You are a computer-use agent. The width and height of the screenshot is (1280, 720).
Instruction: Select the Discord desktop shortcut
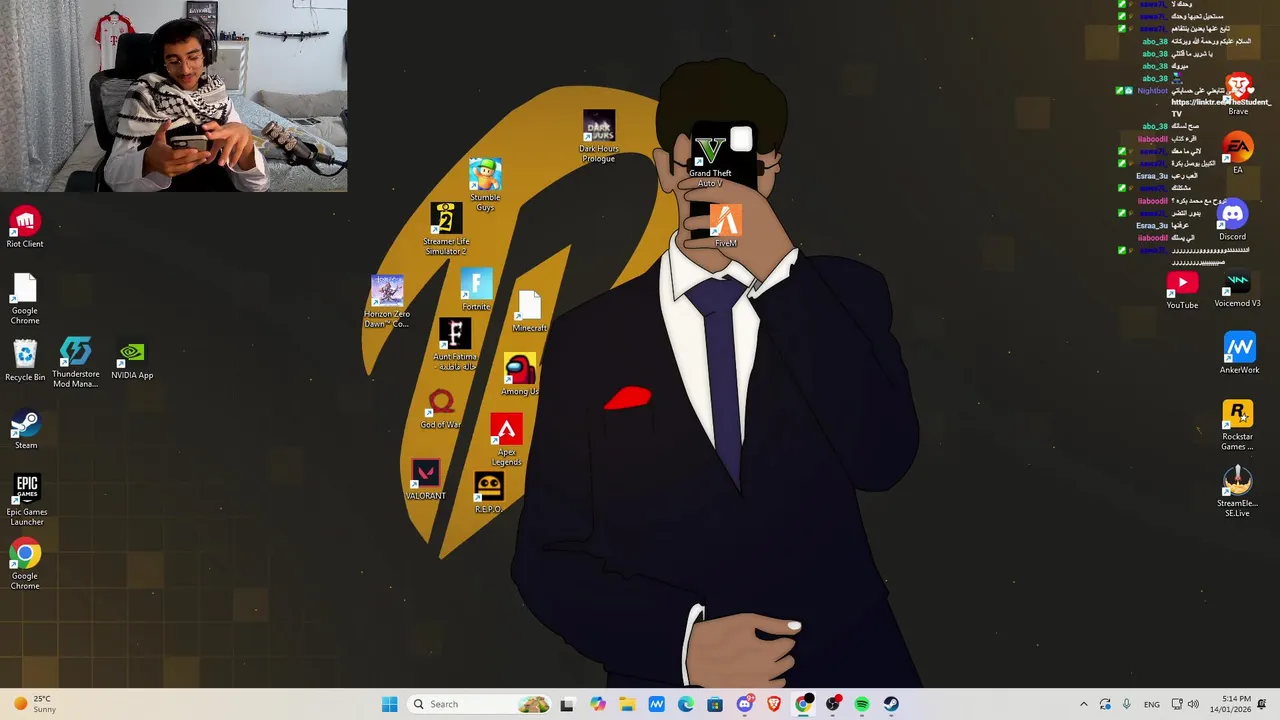tap(1232, 221)
